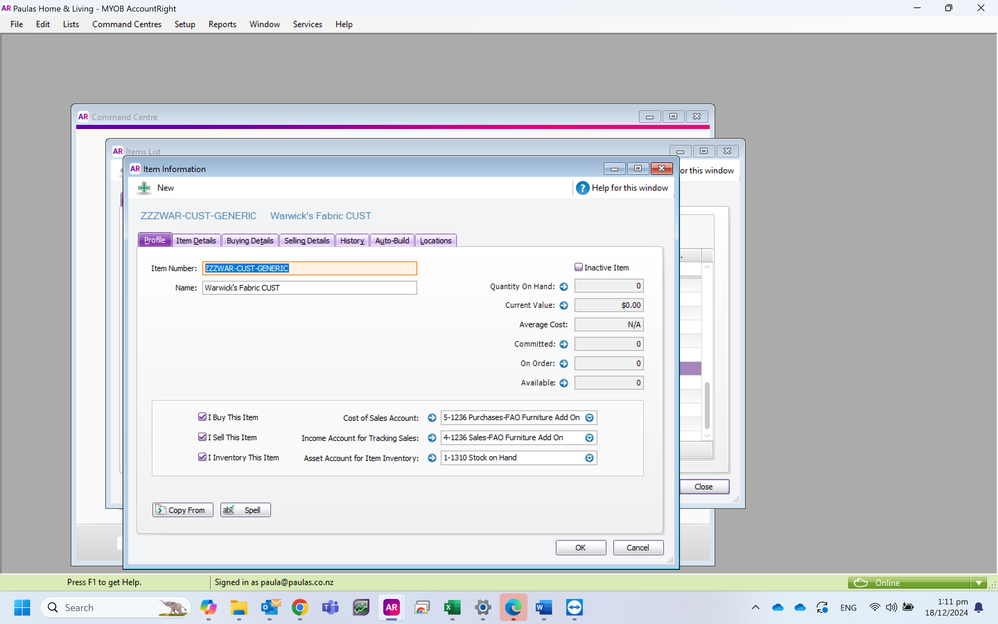Click into the Name text field
The image size is (998, 624).
pyautogui.click(x=309, y=288)
